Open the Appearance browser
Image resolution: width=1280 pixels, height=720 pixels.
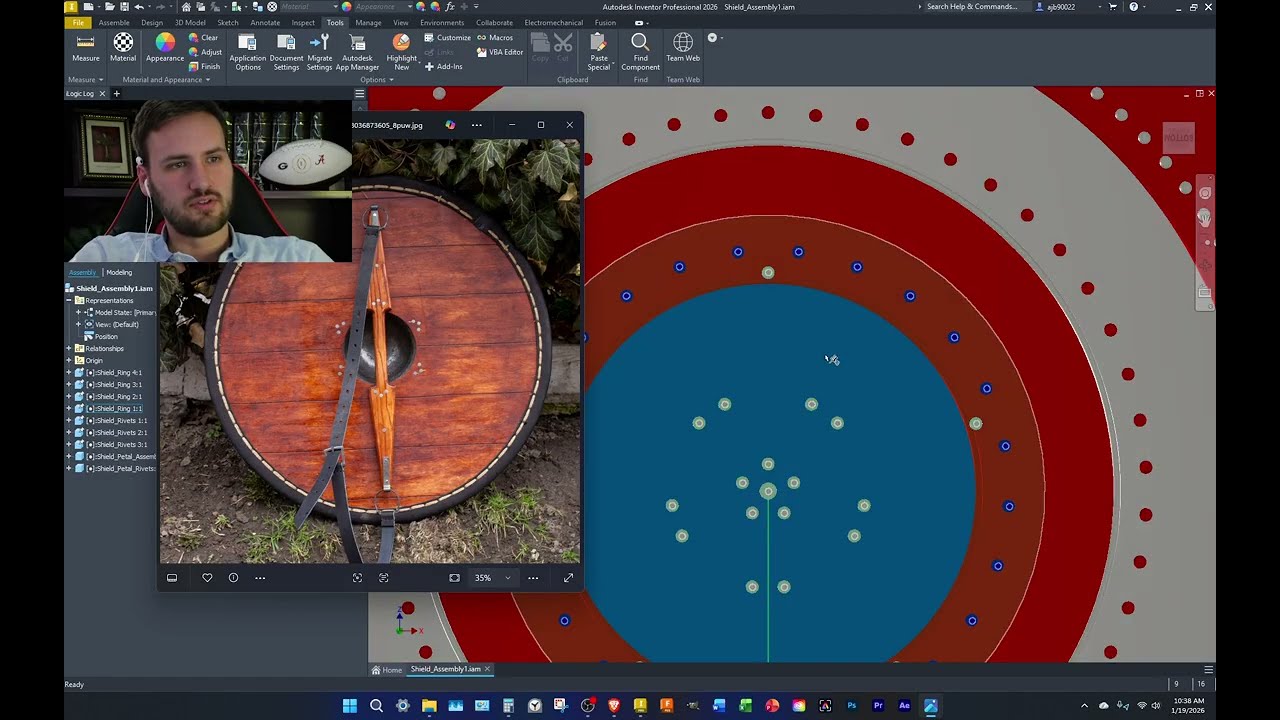point(165,48)
